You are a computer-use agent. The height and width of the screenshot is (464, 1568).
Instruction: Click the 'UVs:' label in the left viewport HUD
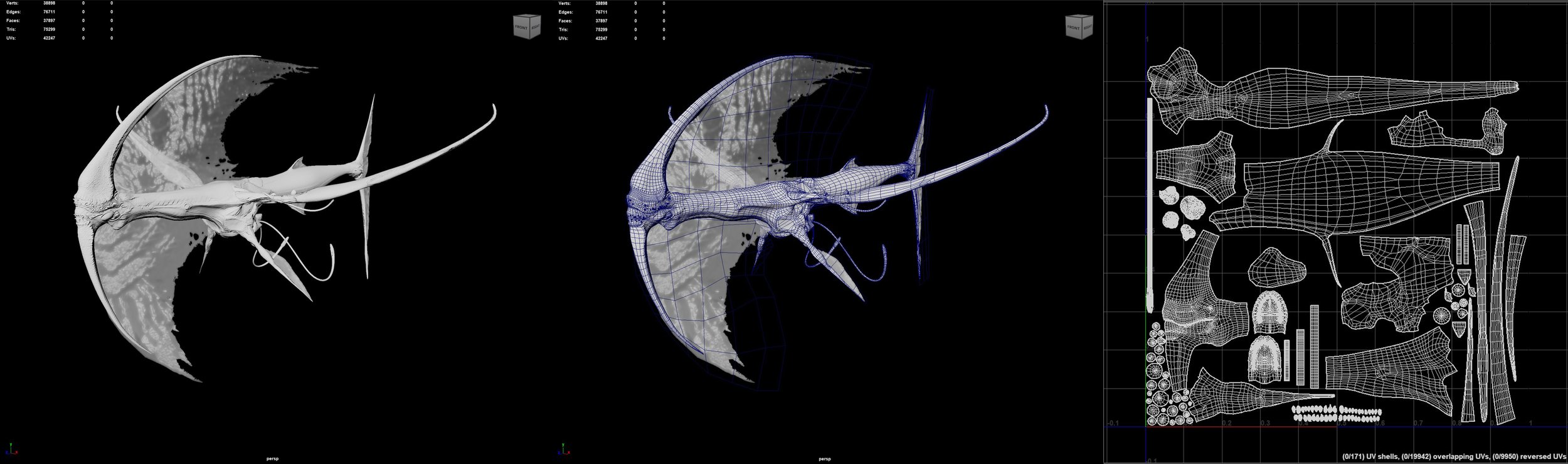(10, 38)
